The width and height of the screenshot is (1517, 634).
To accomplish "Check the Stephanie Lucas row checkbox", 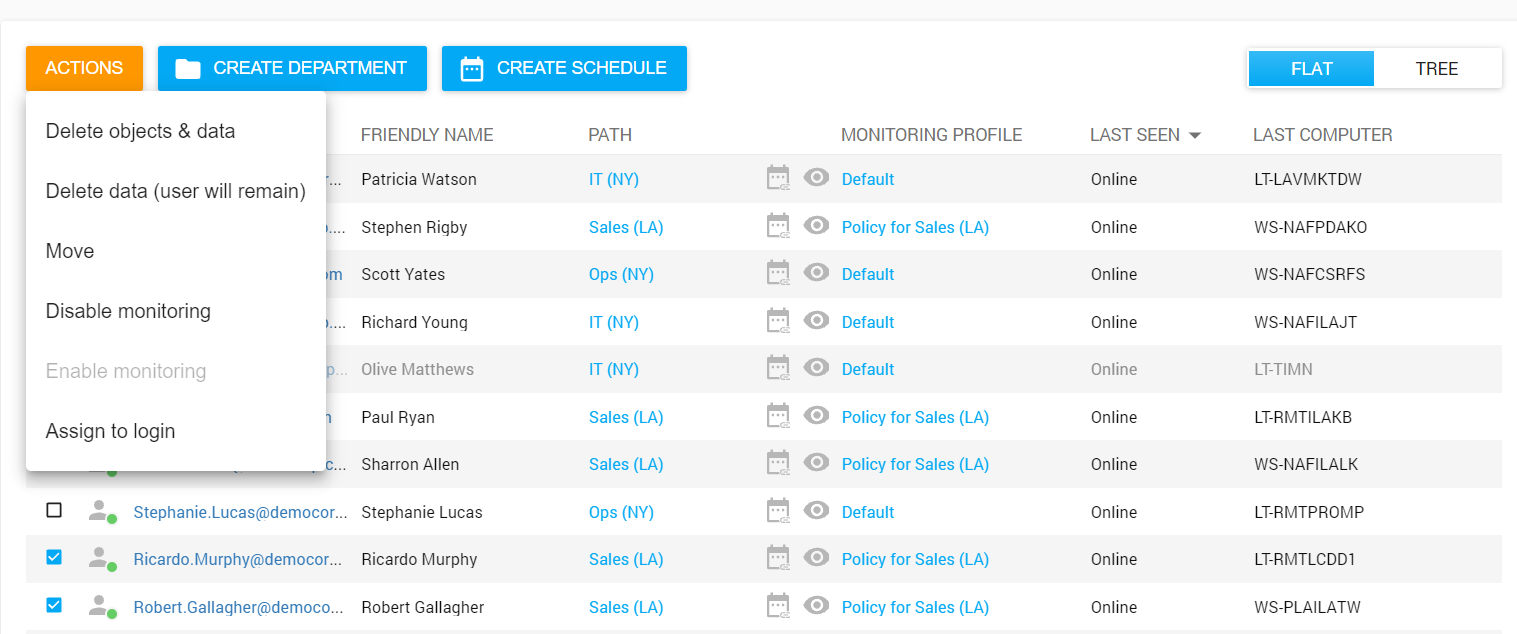I will click(x=54, y=511).
